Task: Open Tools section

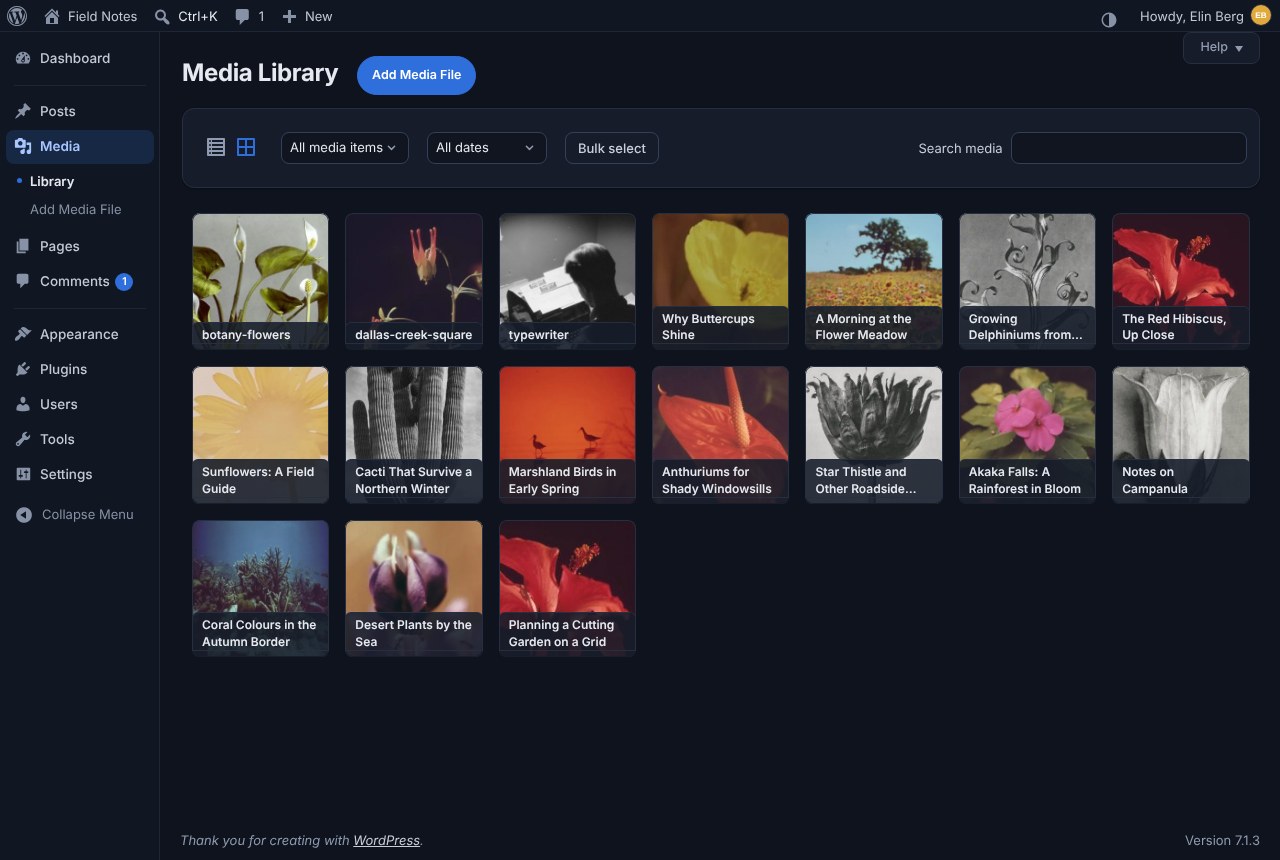Action: (80, 439)
